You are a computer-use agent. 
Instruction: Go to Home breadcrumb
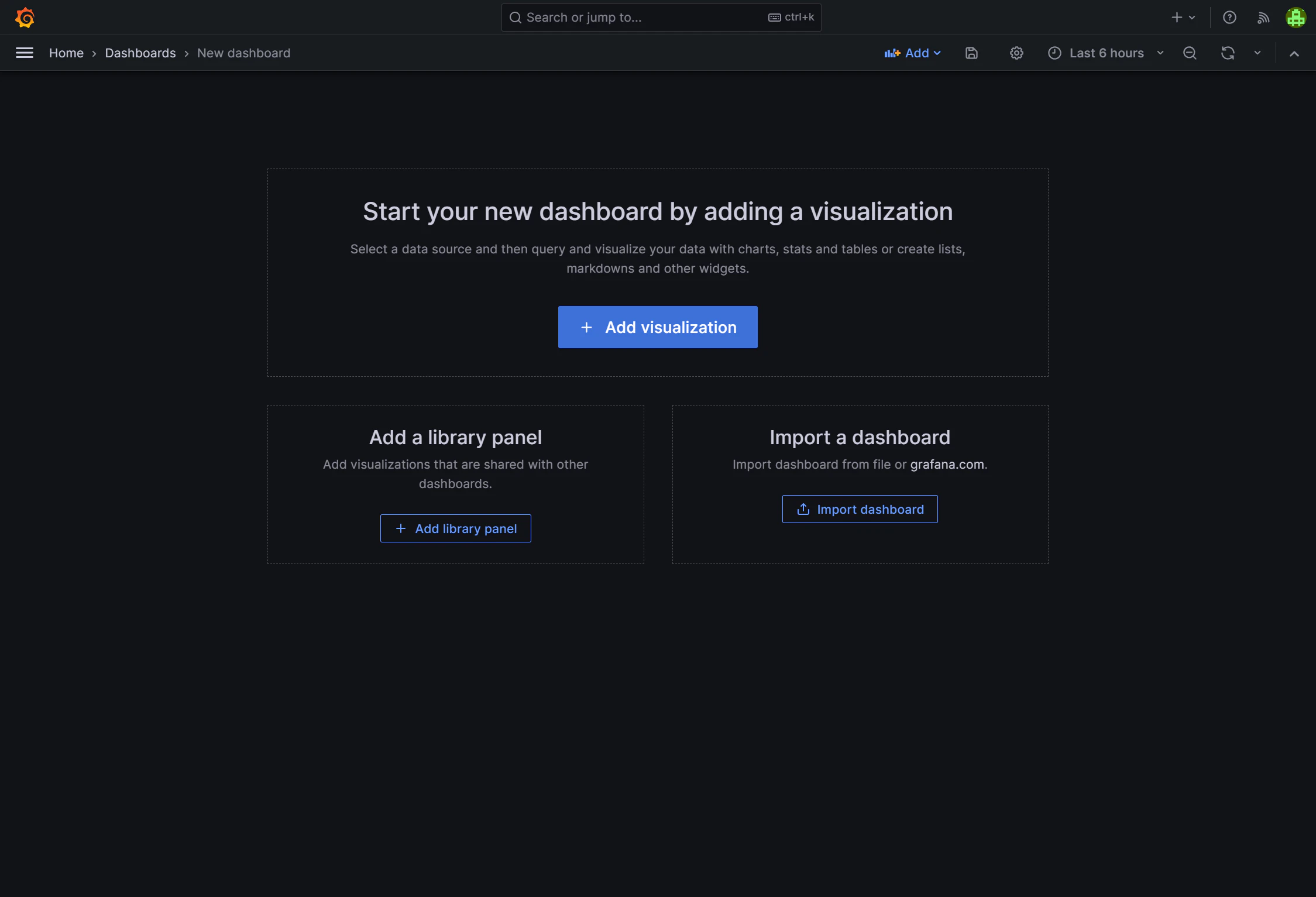click(66, 53)
